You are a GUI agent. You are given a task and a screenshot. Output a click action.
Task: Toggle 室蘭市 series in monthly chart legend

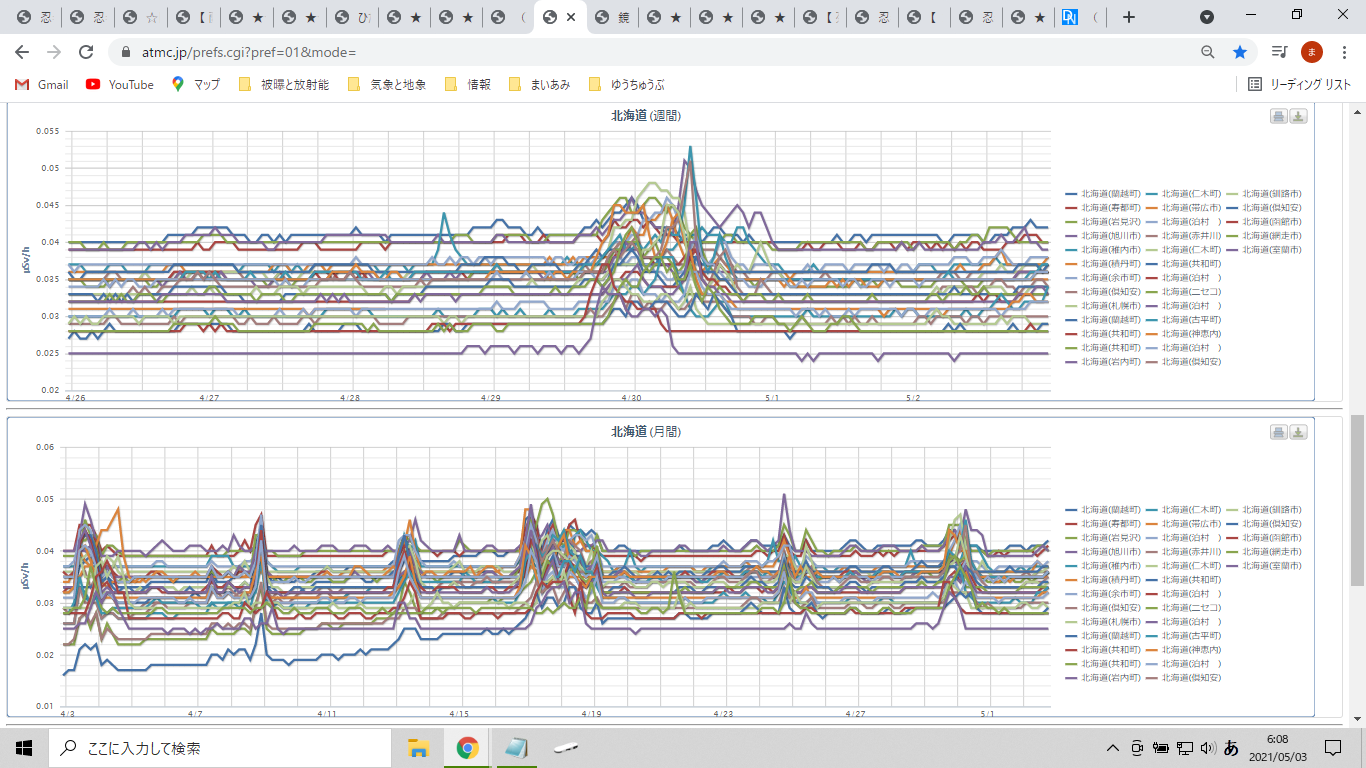[x=1264, y=566]
